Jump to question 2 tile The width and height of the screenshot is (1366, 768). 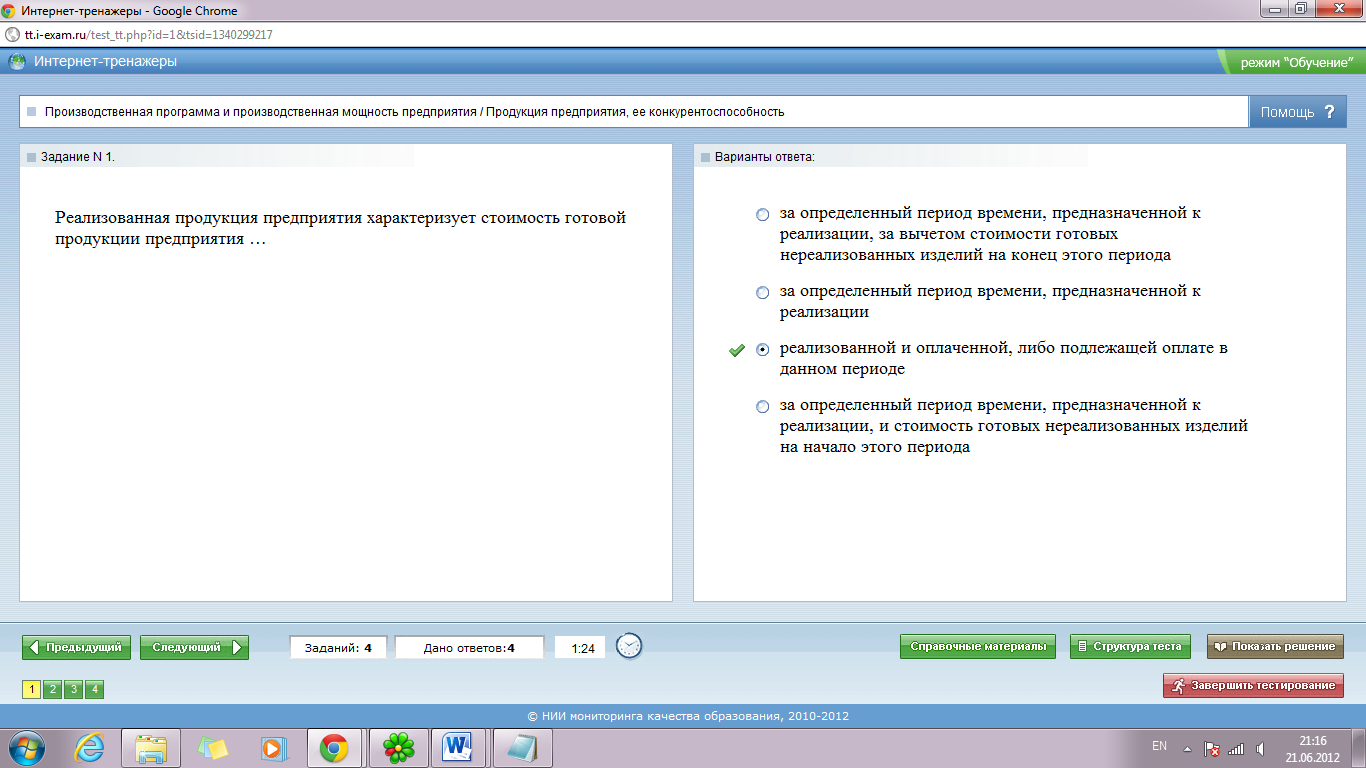coord(52,689)
